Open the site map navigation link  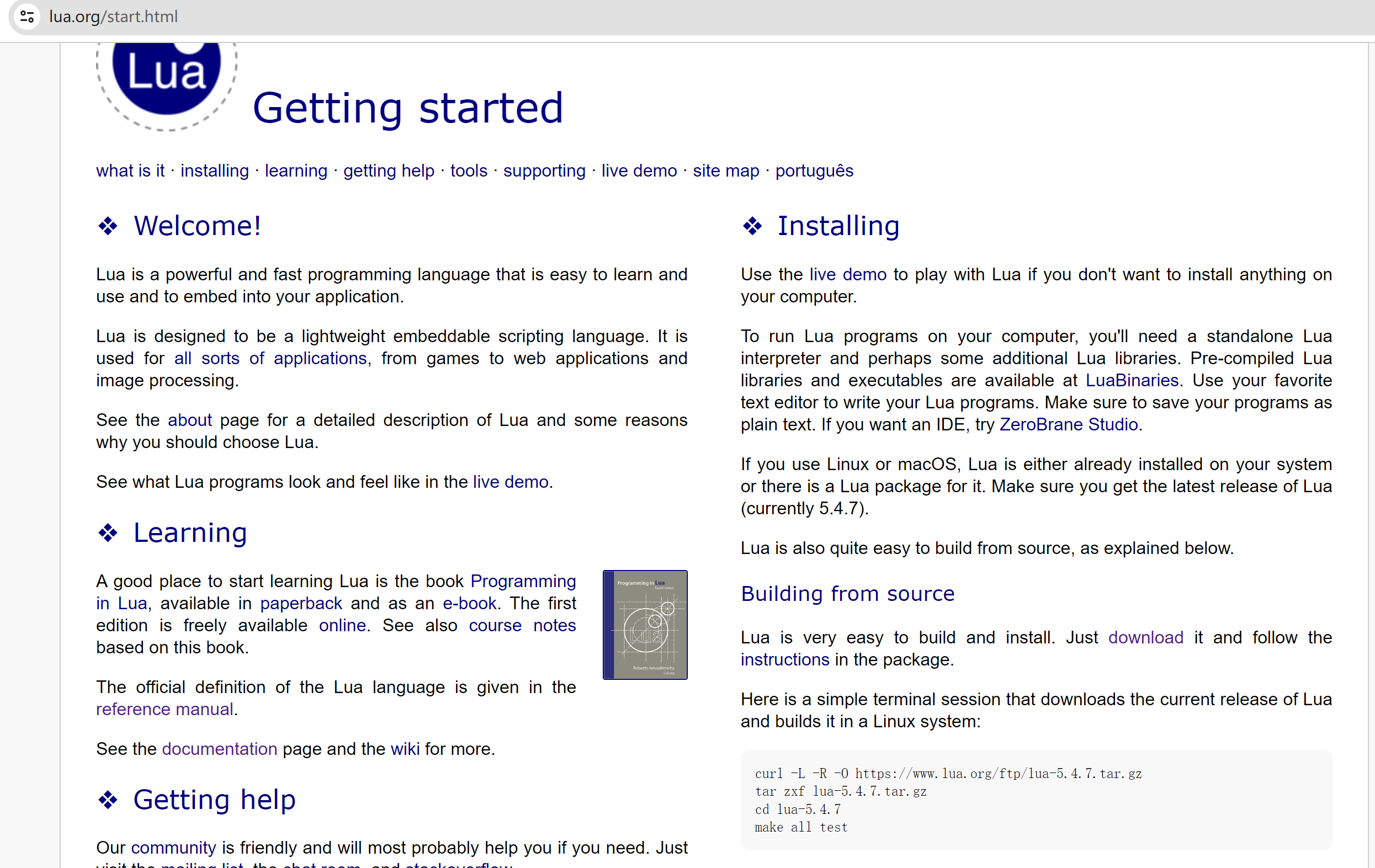tap(726, 171)
